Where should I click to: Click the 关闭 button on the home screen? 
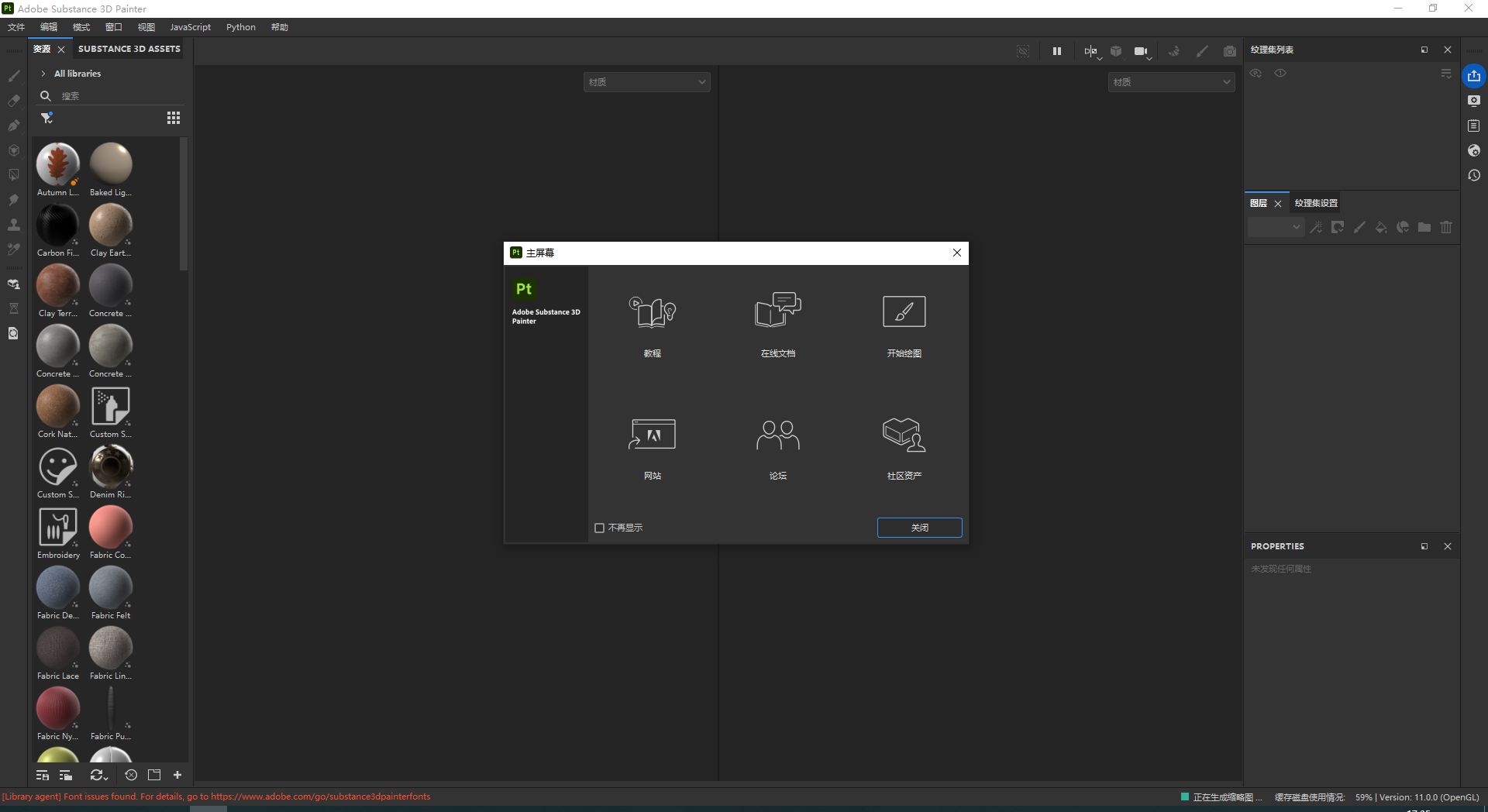point(919,527)
